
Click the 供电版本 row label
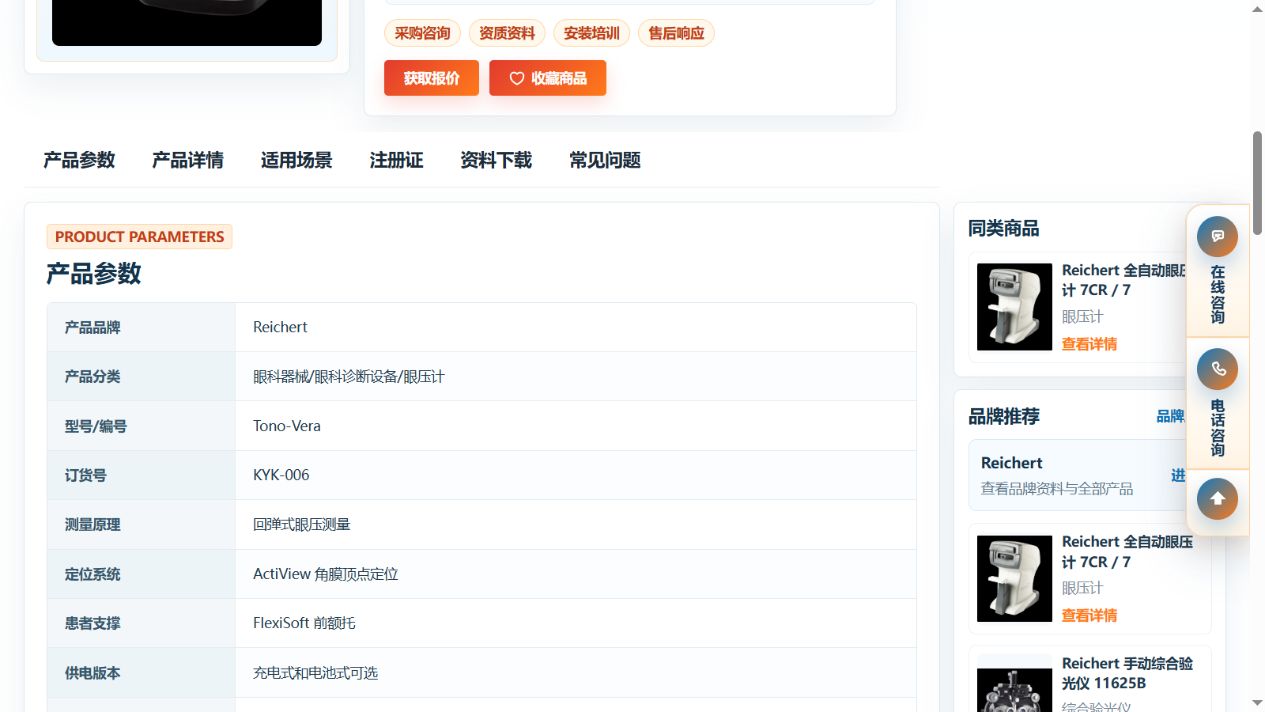[93, 673]
